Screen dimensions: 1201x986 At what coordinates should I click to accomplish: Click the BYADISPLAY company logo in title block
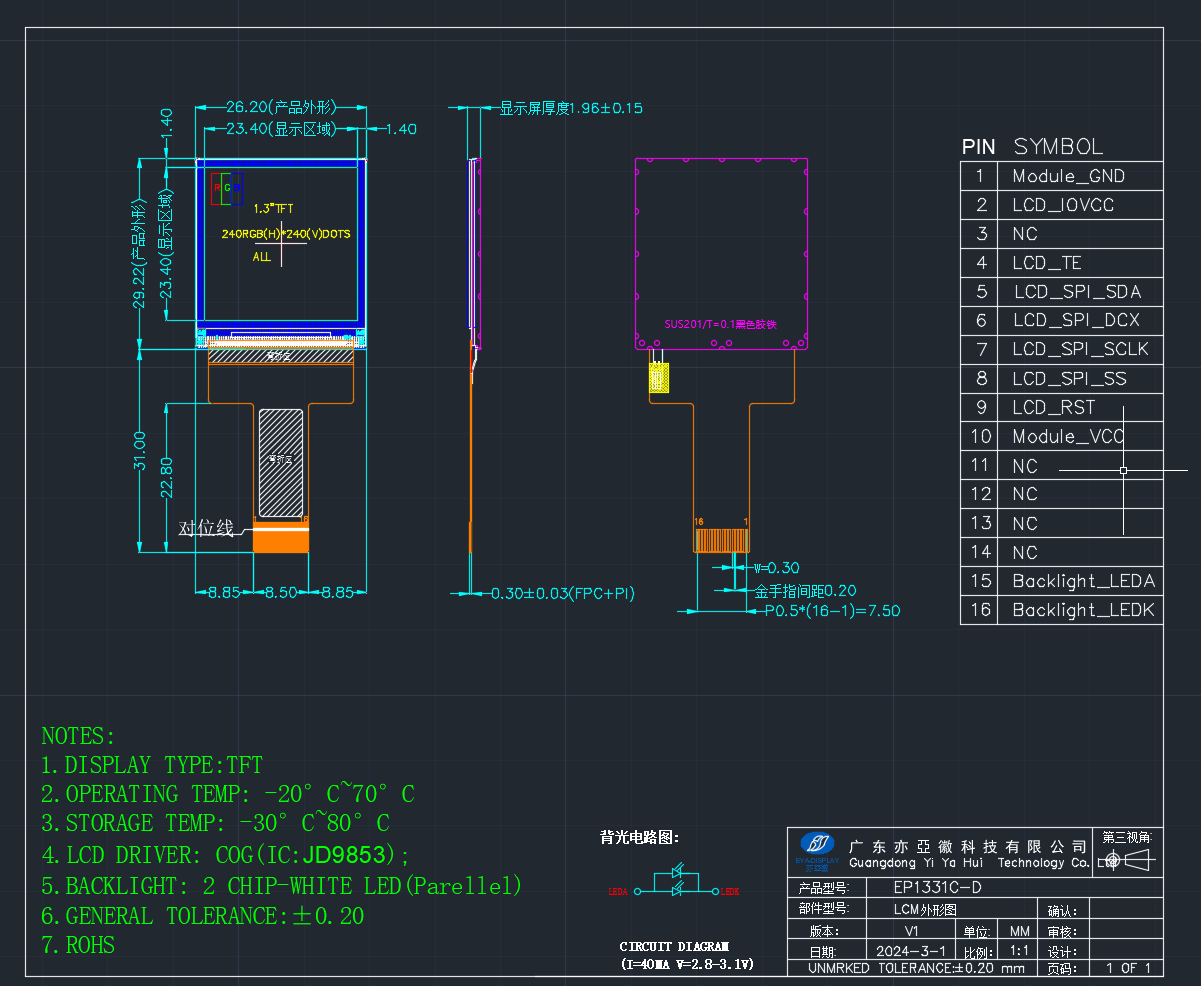(817, 852)
